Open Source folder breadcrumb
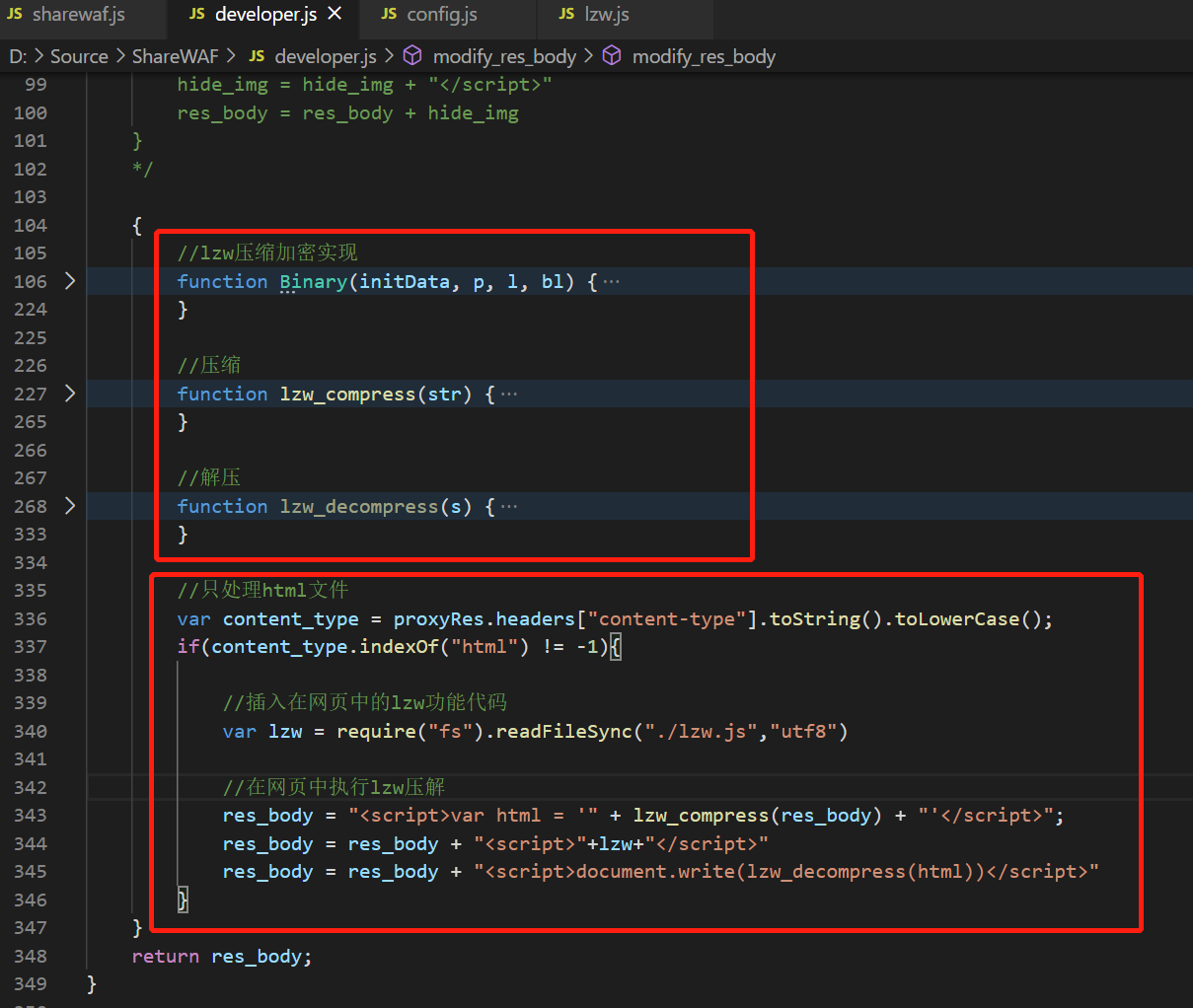The height and width of the screenshot is (1008, 1193). pos(79,56)
